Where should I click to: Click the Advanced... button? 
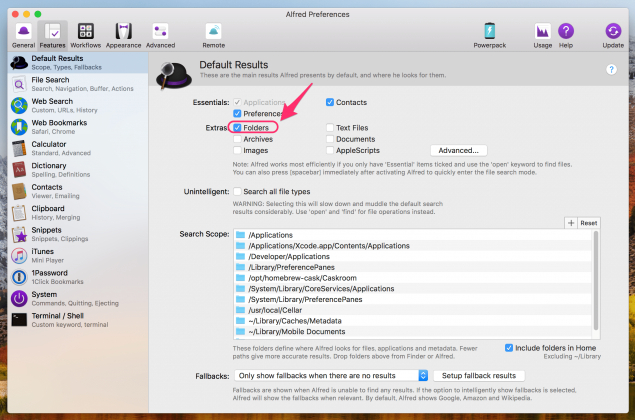[458, 150]
